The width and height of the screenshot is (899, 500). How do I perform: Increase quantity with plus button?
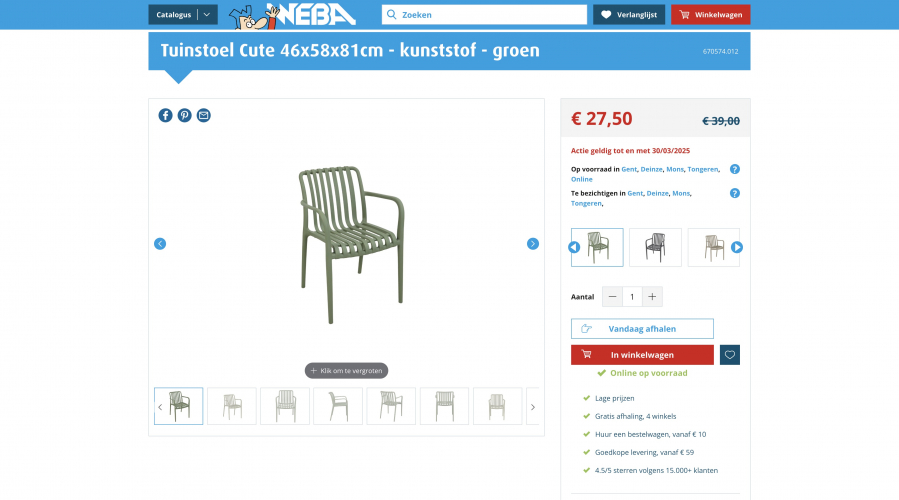(652, 297)
